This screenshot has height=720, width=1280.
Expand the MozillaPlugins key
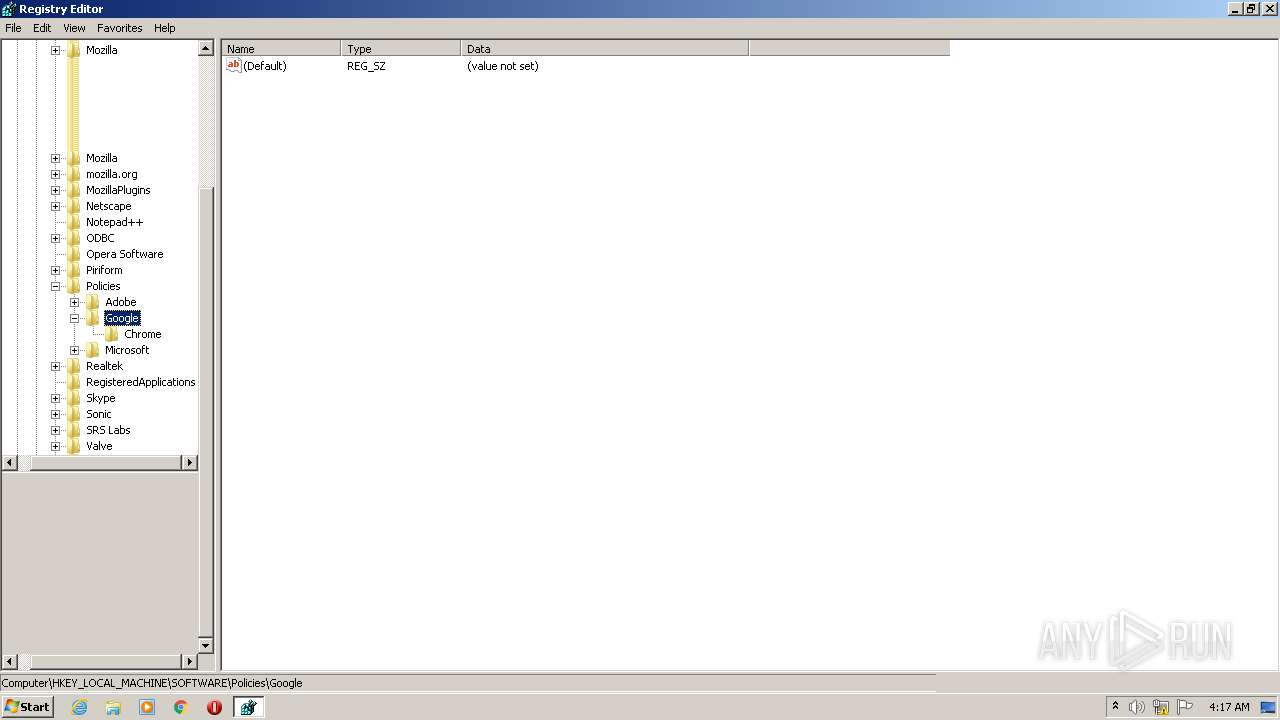55,190
